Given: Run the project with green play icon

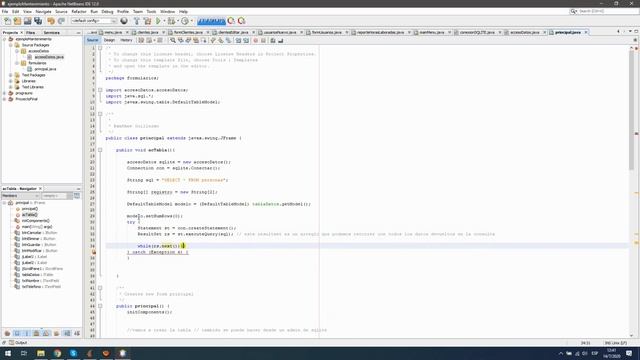Looking at the screenshot, I should click(x=158, y=21).
